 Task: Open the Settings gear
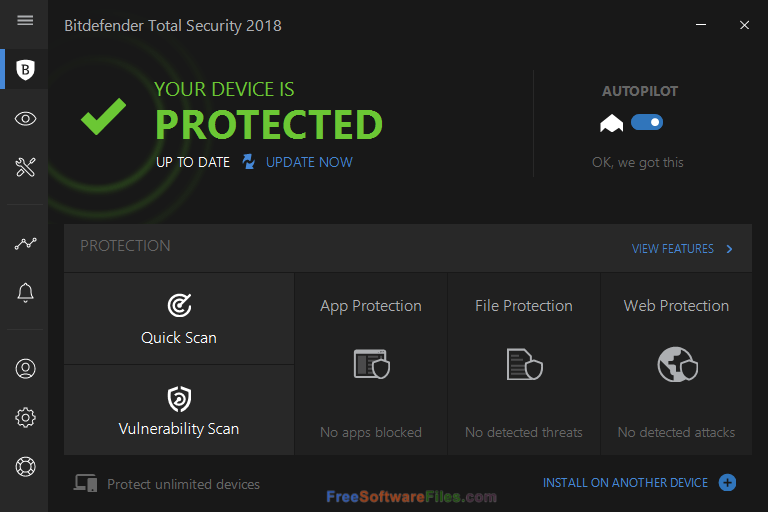[25, 417]
